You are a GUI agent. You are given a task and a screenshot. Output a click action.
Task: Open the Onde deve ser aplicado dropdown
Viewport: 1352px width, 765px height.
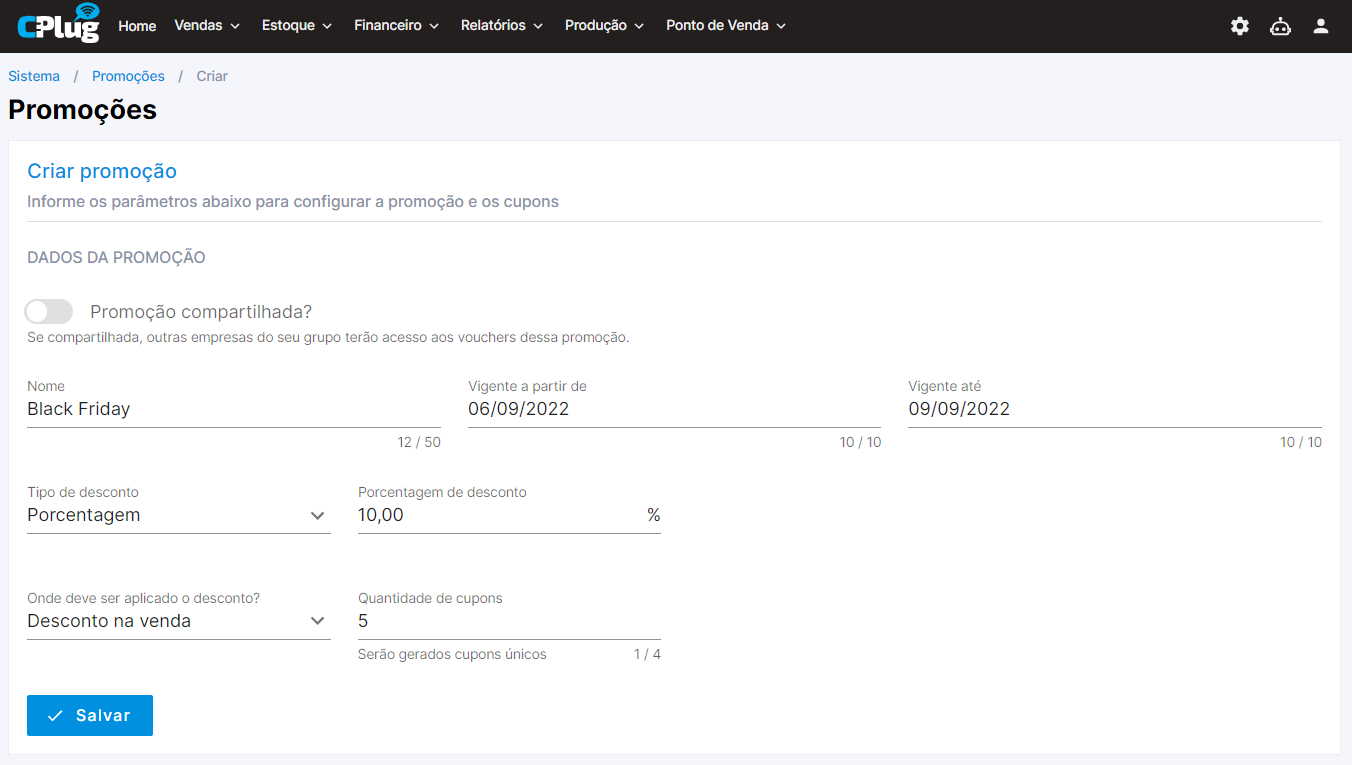click(179, 622)
